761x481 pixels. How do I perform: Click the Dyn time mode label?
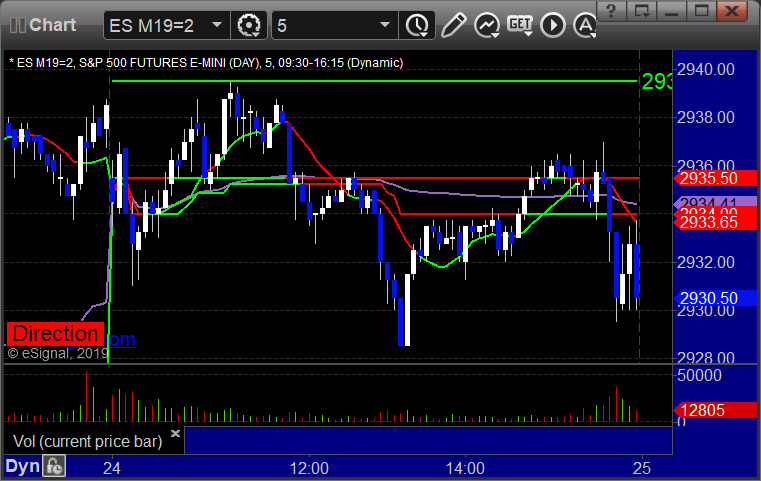pyautogui.click(x=22, y=466)
